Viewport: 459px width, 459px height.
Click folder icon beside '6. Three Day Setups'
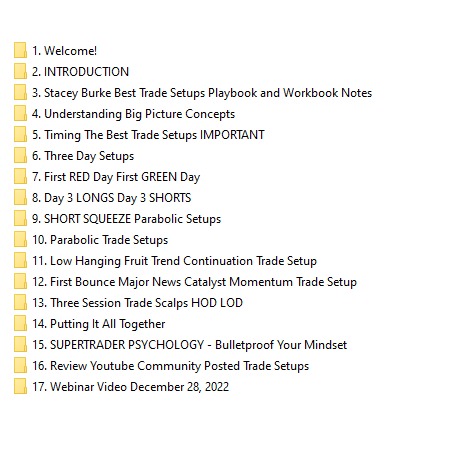(20, 155)
